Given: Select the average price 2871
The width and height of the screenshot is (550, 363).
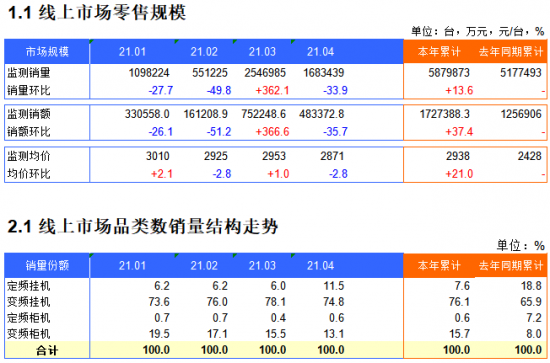Looking at the screenshot, I should pyautogui.click(x=332, y=156).
